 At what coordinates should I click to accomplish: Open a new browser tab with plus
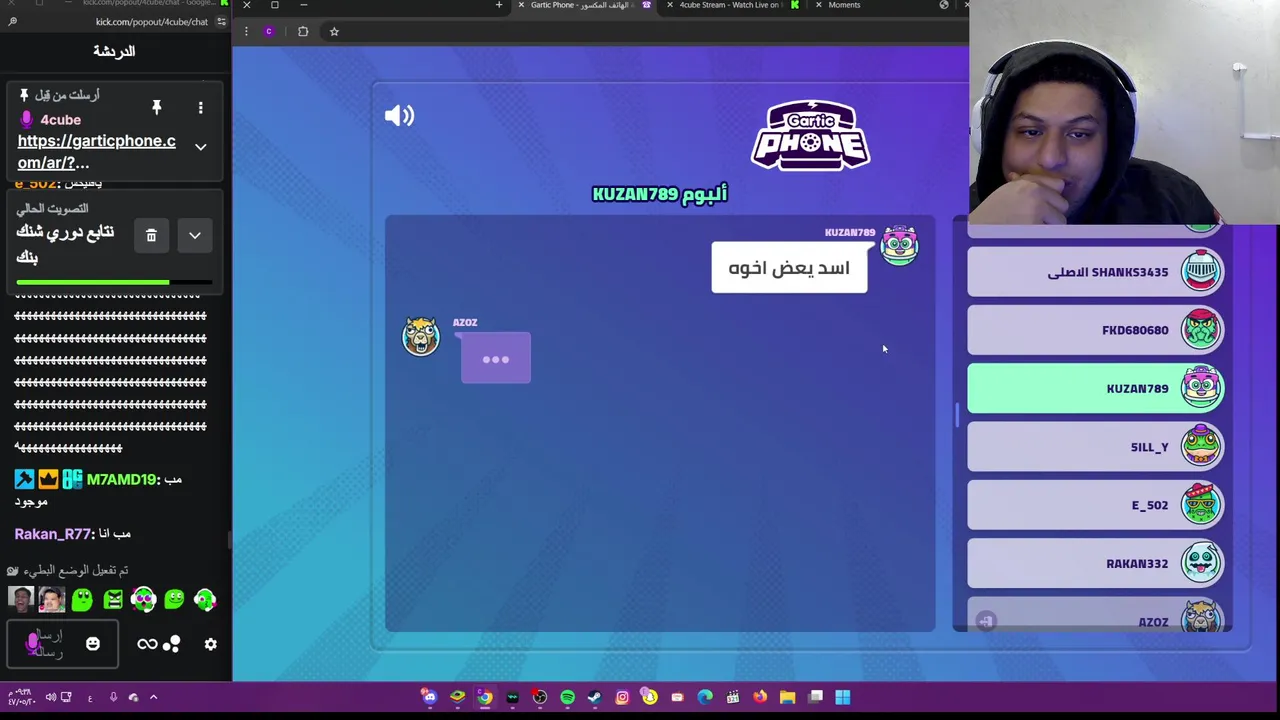[499, 5]
